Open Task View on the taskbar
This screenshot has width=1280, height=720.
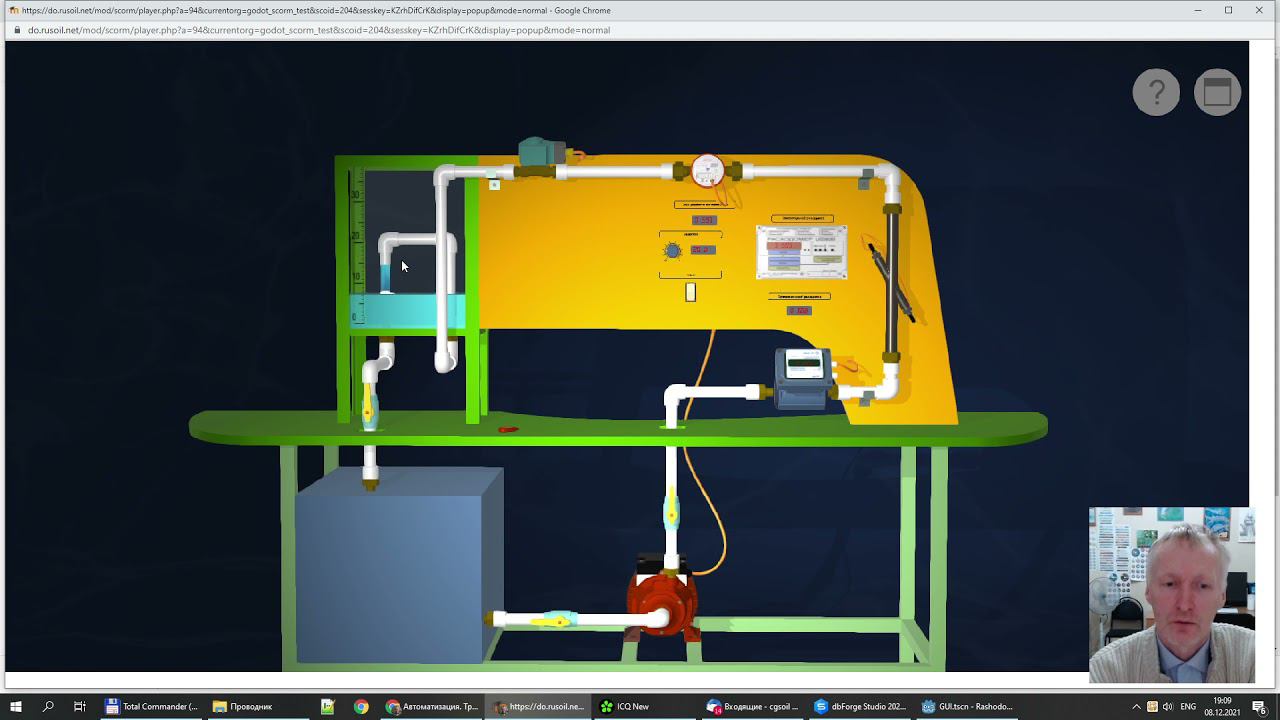(x=80, y=706)
